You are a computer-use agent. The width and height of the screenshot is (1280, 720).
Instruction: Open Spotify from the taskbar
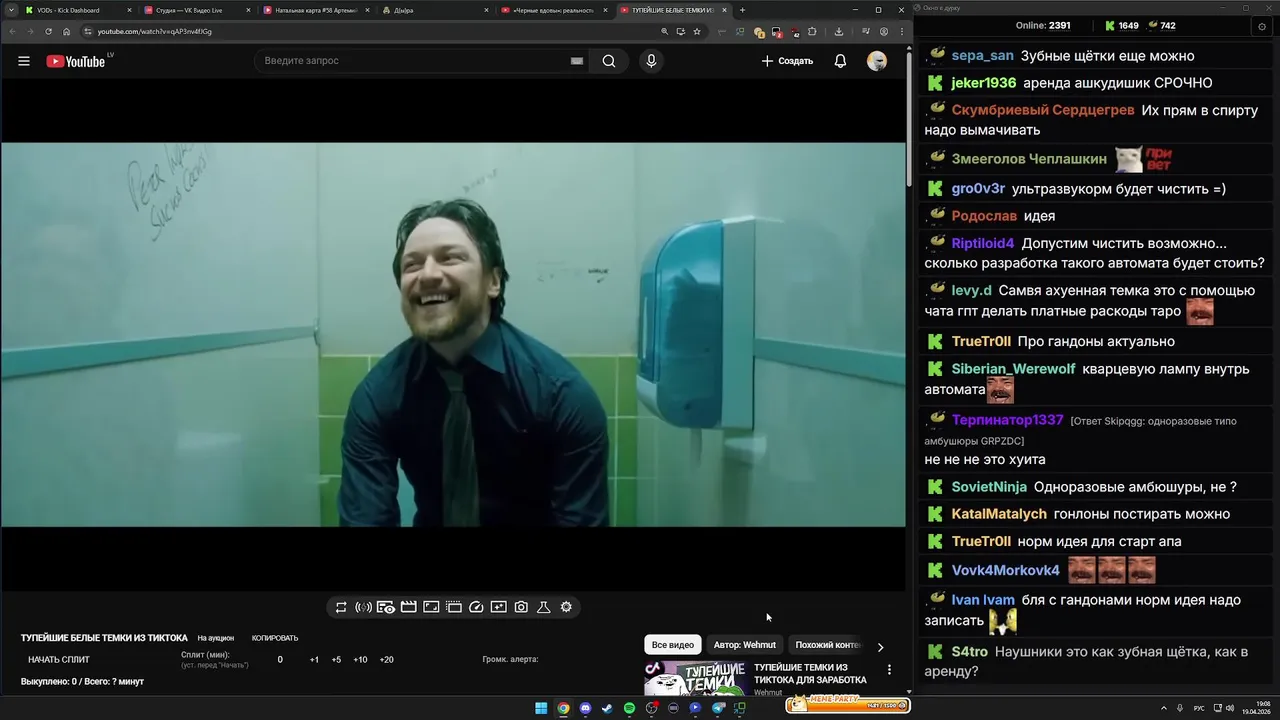(x=629, y=708)
